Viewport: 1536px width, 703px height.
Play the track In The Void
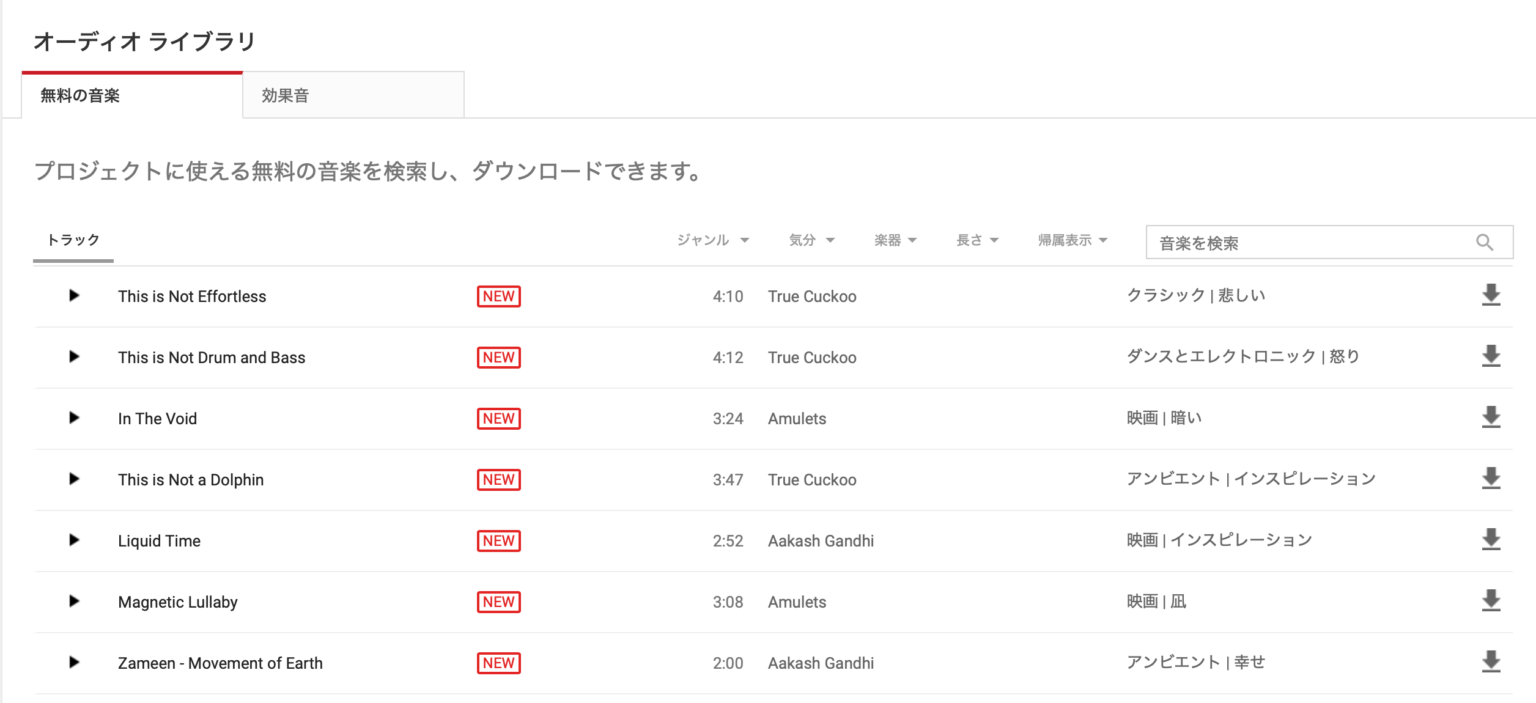pyautogui.click(x=74, y=418)
